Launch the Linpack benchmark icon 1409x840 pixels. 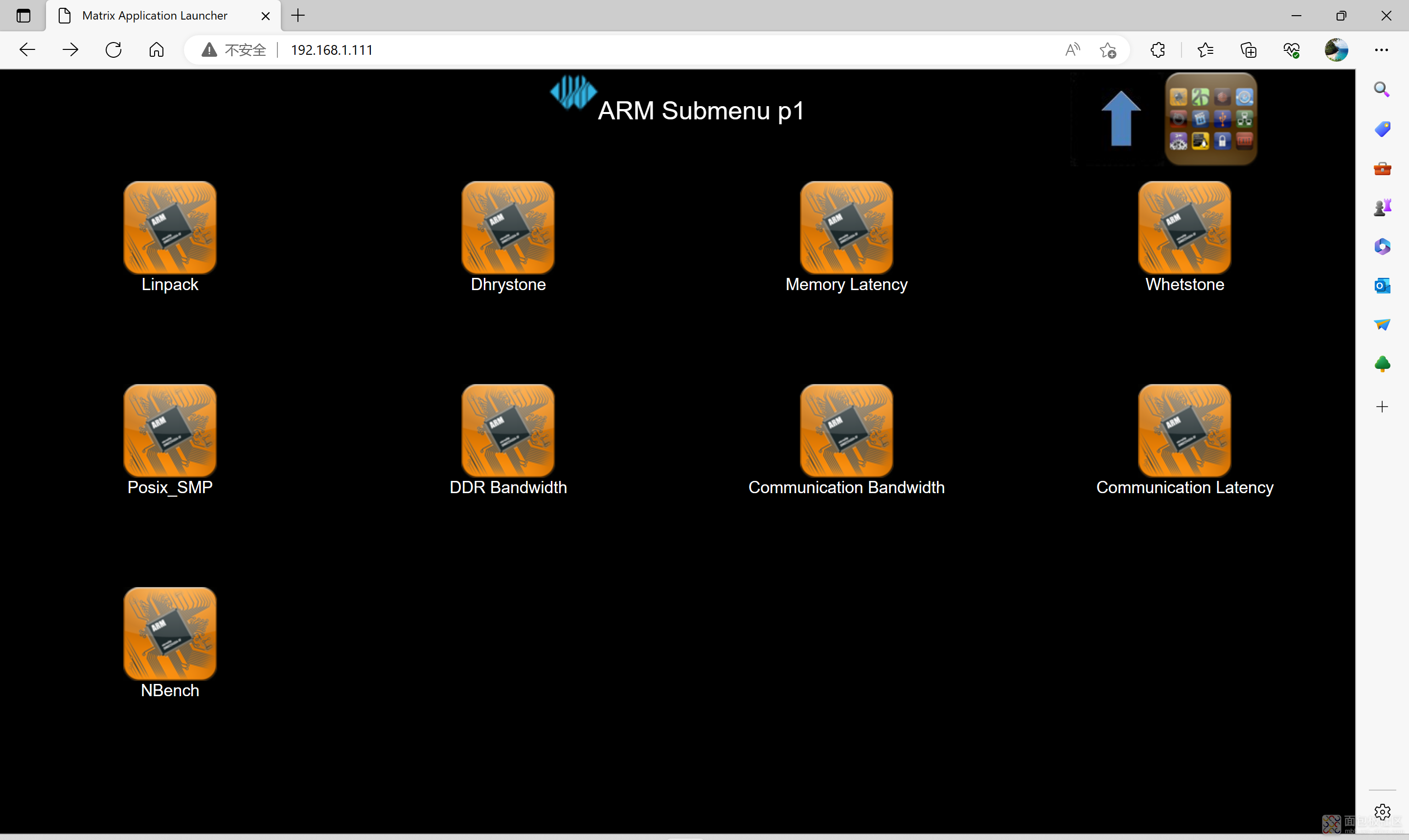click(170, 227)
